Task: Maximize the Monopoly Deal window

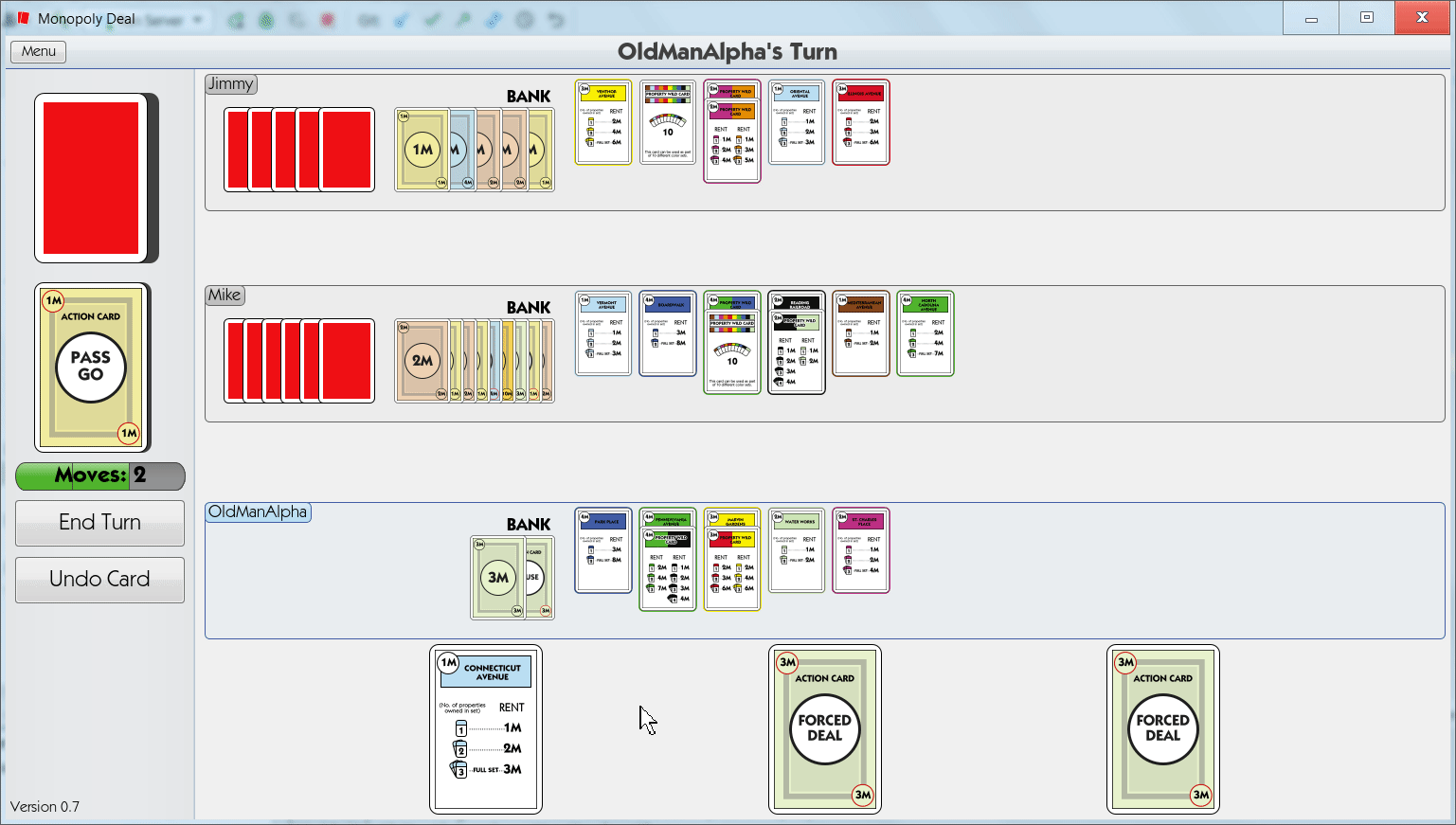Action: pos(1367,17)
